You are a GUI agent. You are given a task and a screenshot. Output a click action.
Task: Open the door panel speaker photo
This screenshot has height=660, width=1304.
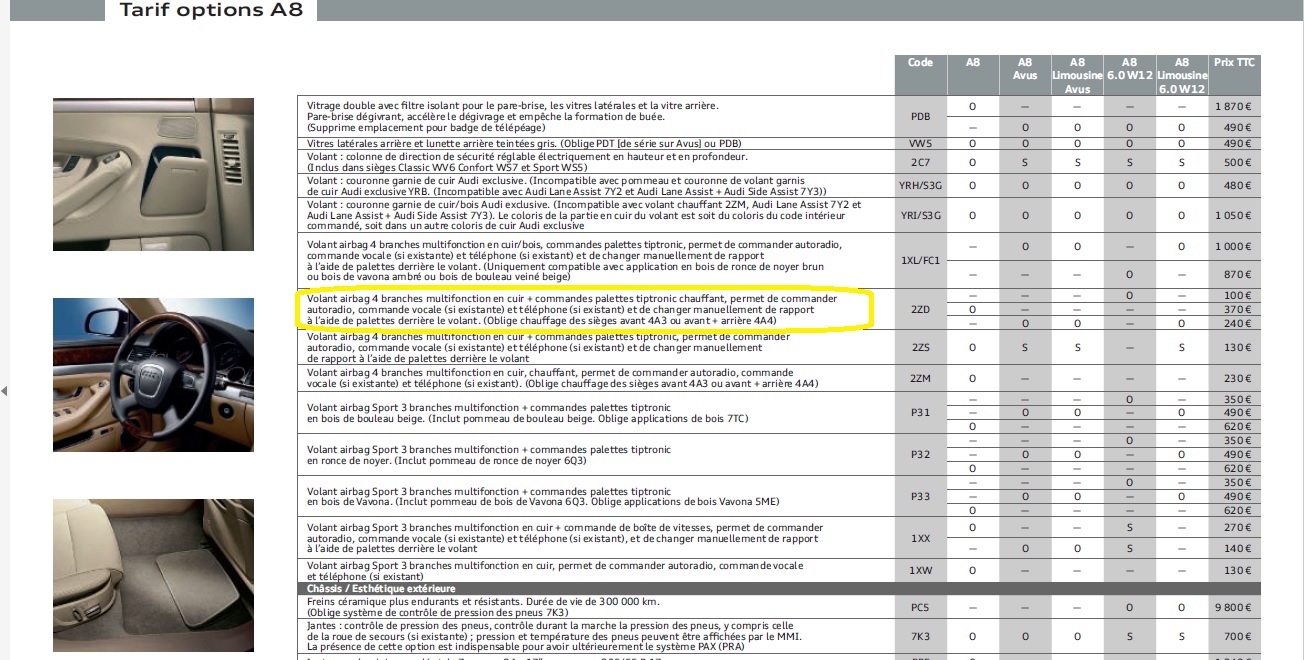[153, 174]
